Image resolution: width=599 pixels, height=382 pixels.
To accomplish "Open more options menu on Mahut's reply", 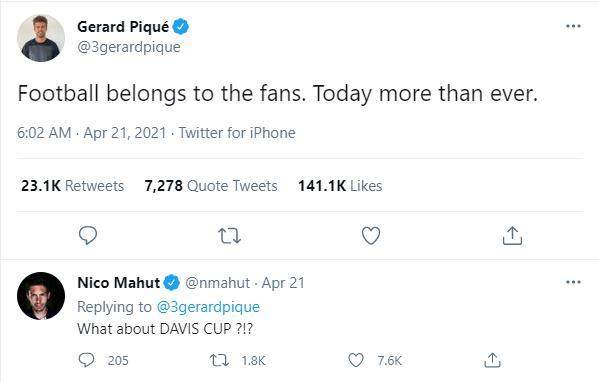I will pos(573,282).
